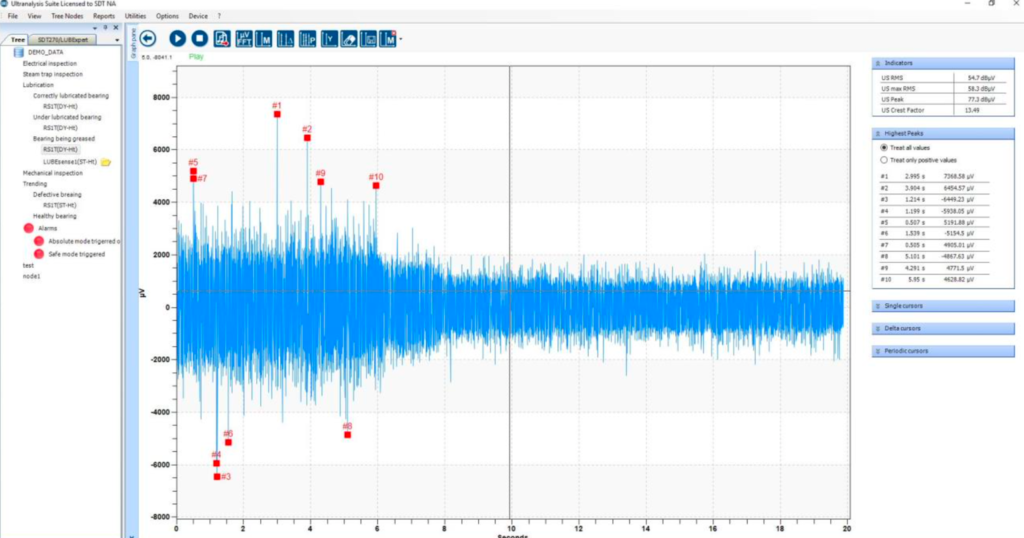
Task: Expand the Single cursors panel
Action: click(943, 306)
